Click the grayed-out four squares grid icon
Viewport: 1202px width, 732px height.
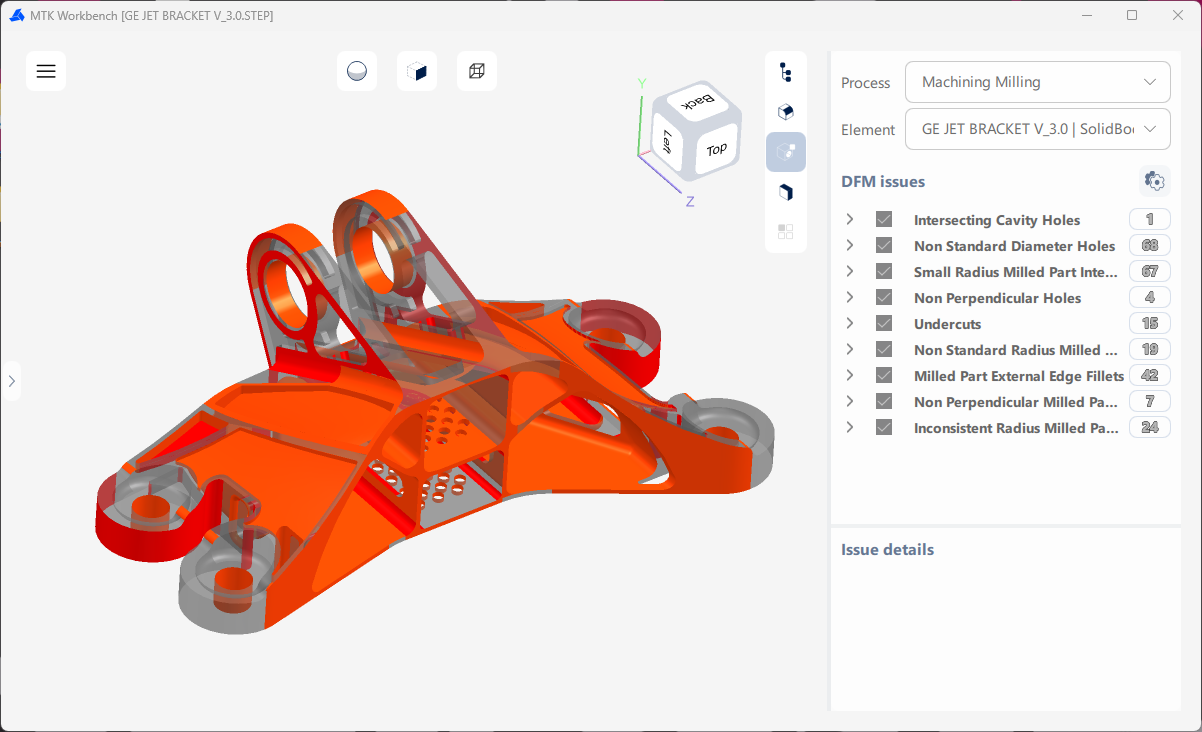pyautogui.click(x=786, y=231)
